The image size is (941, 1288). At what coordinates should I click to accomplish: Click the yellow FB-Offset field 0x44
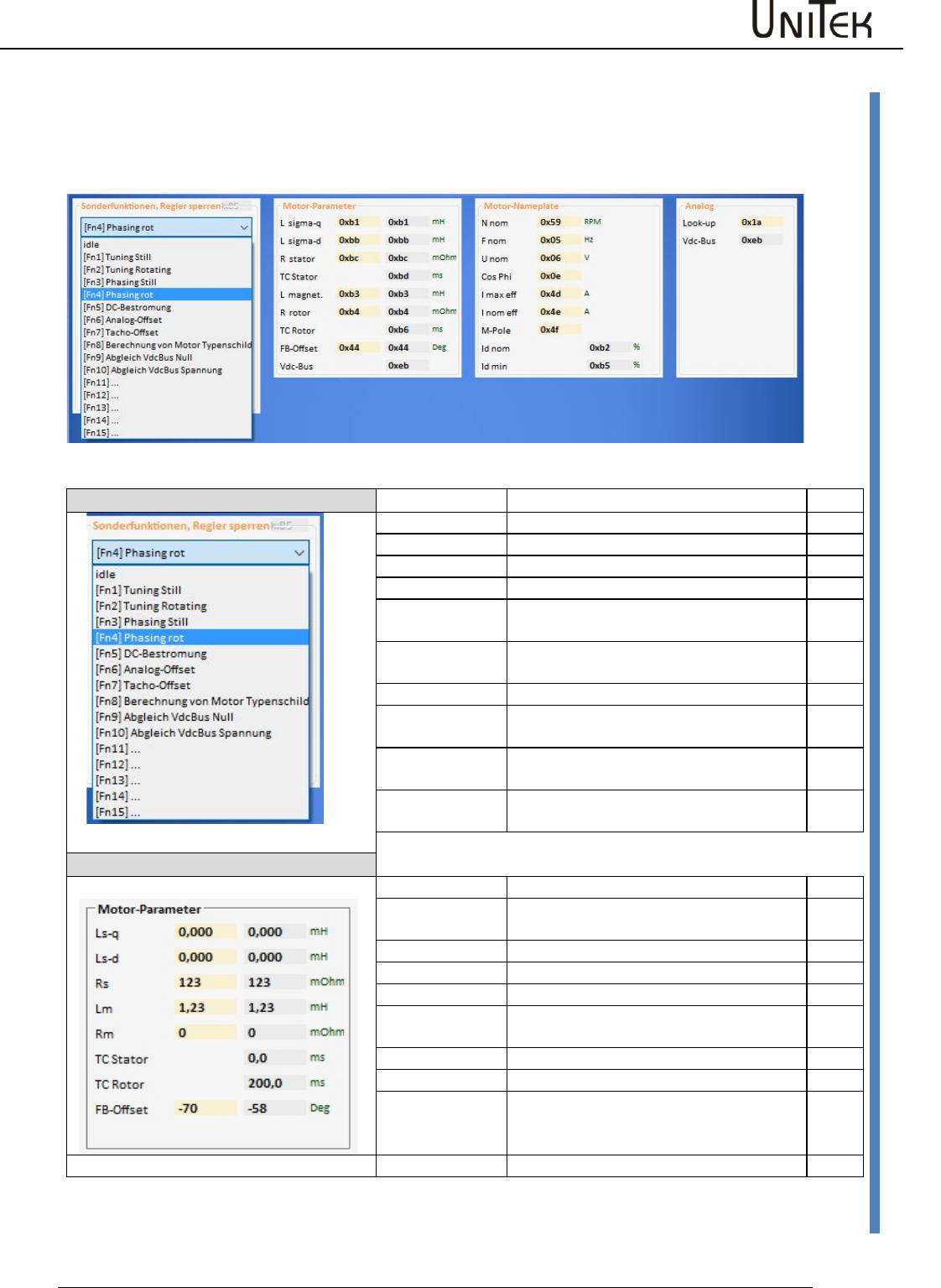(358, 347)
